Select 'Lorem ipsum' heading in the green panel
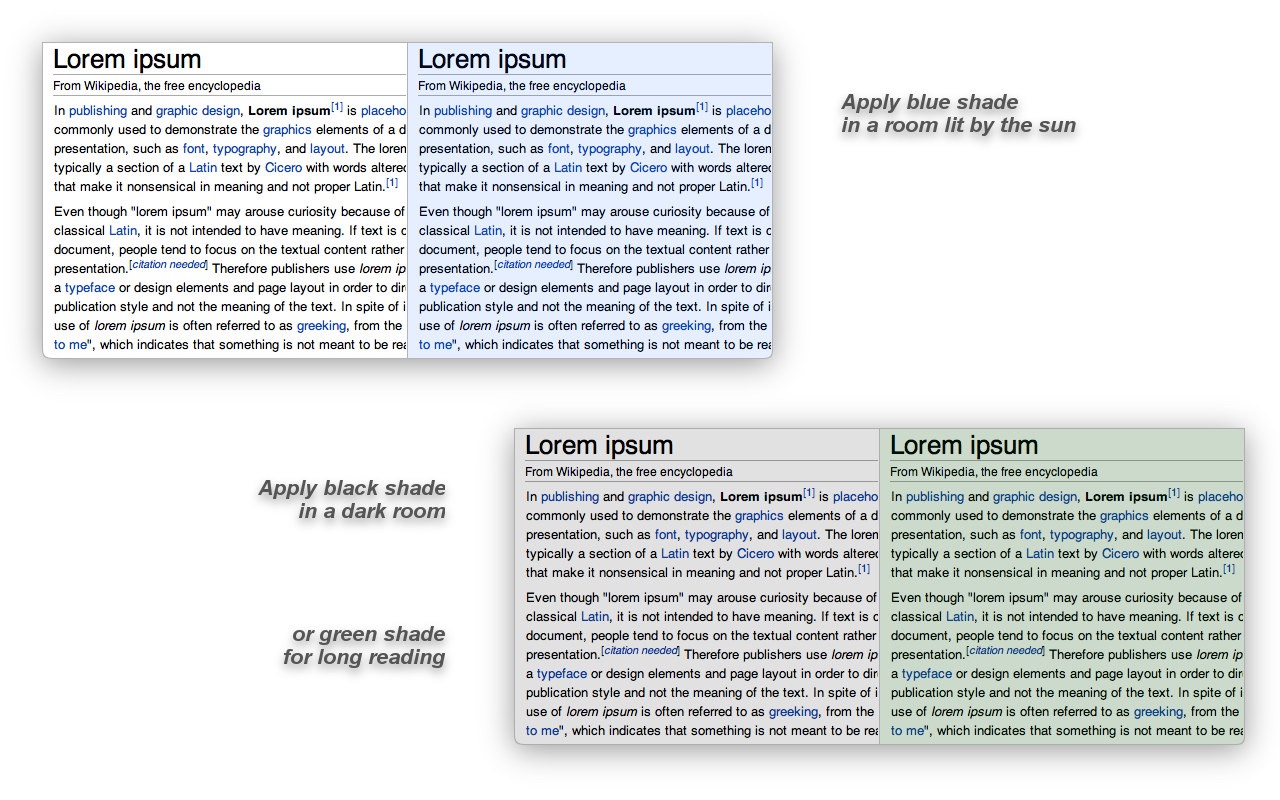 point(964,445)
